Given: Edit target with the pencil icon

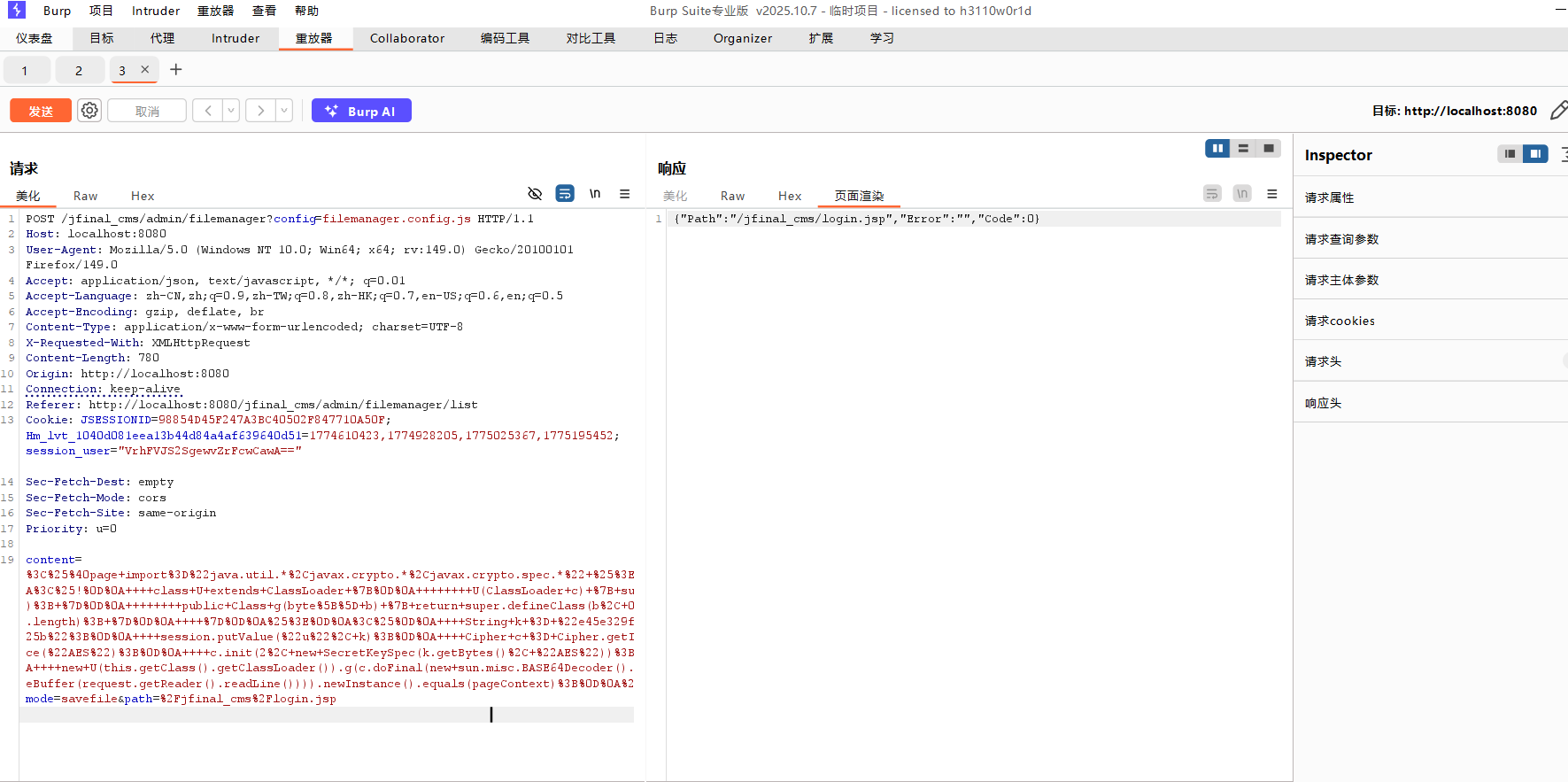Looking at the screenshot, I should point(1558,111).
